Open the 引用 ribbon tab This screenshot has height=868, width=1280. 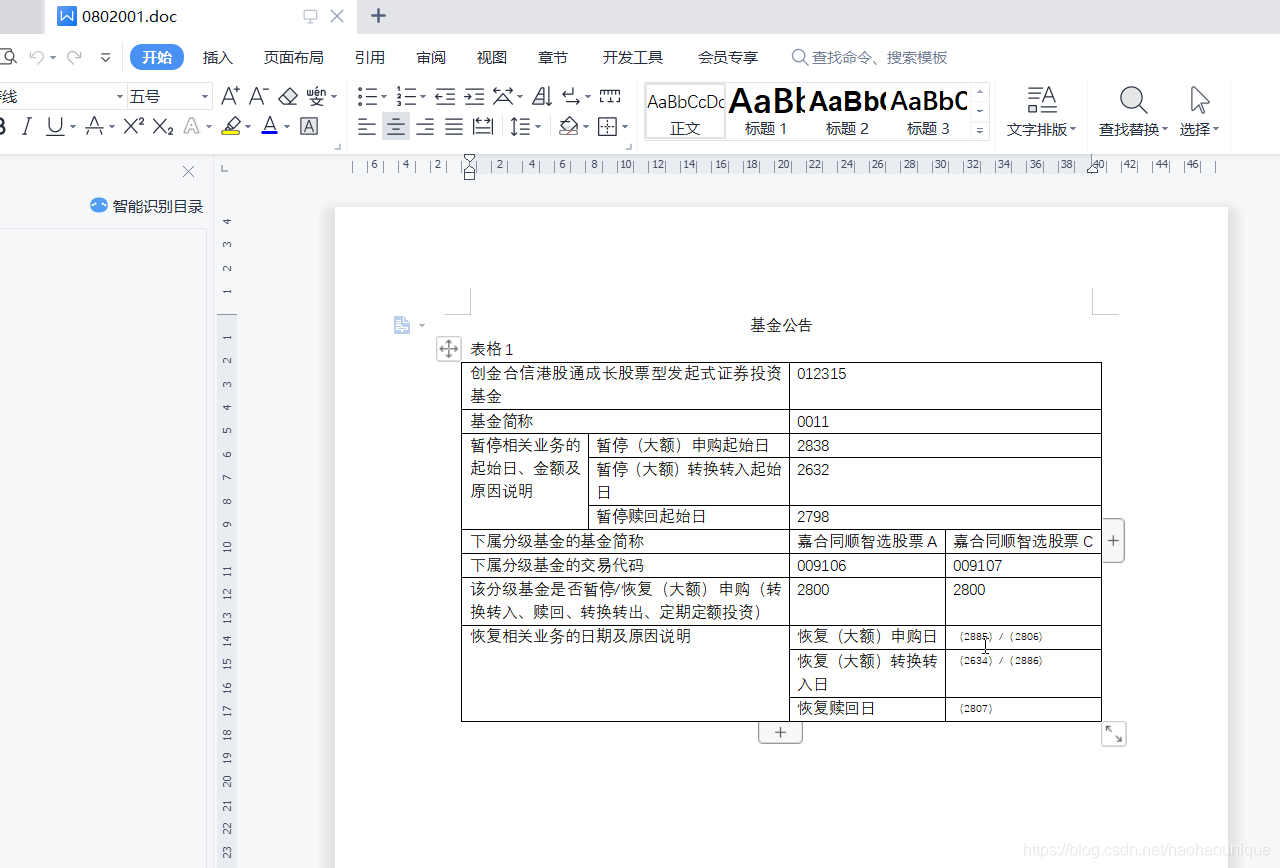(x=370, y=57)
